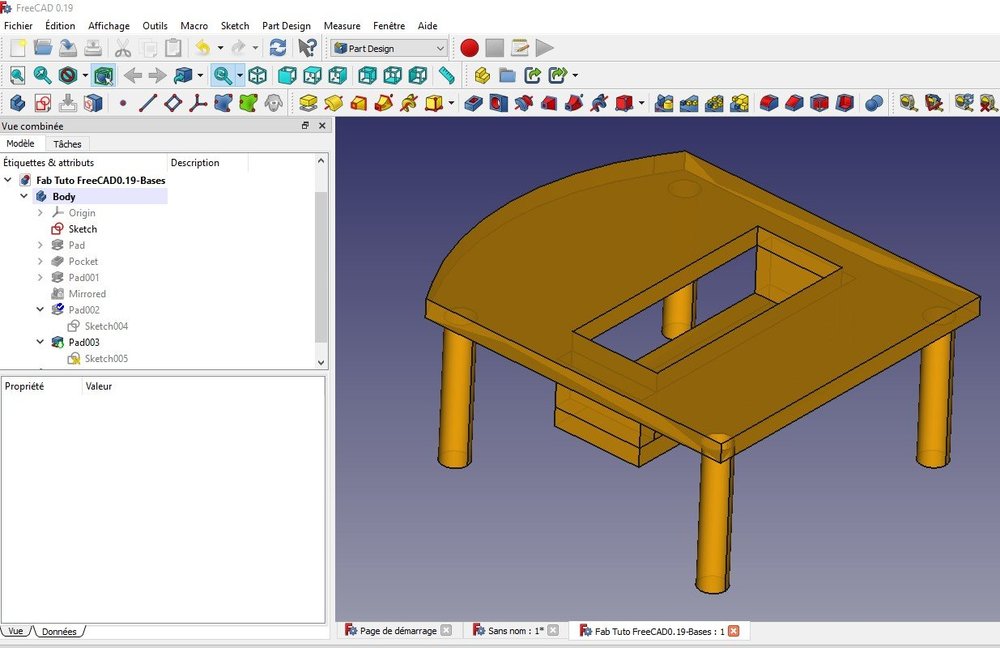Image resolution: width=1000 pixels, height=648 pixels.
Task: Switch to isometric view
Action: tap(257, 75)
